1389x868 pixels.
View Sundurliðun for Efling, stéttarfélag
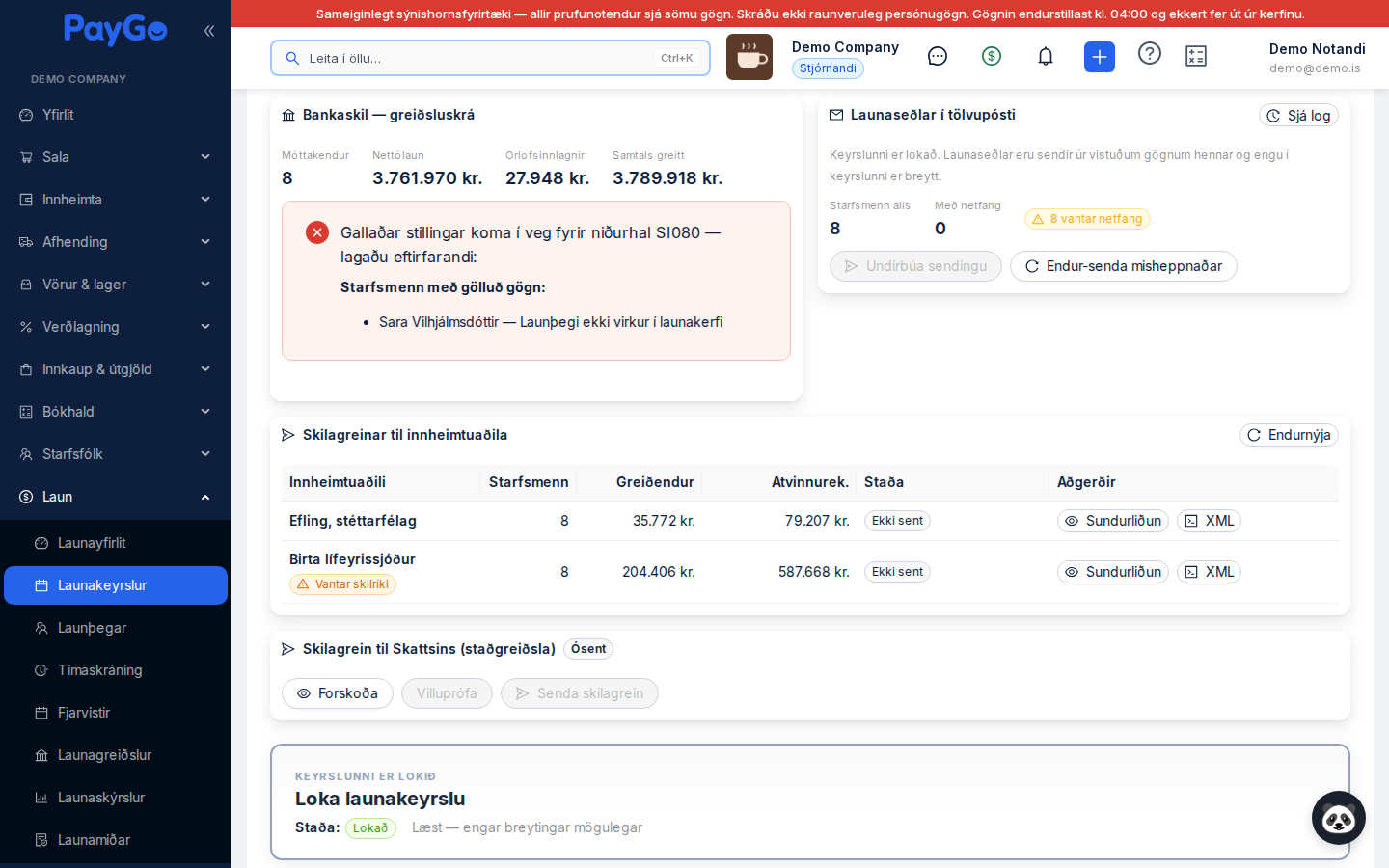tap(1113, 521)
